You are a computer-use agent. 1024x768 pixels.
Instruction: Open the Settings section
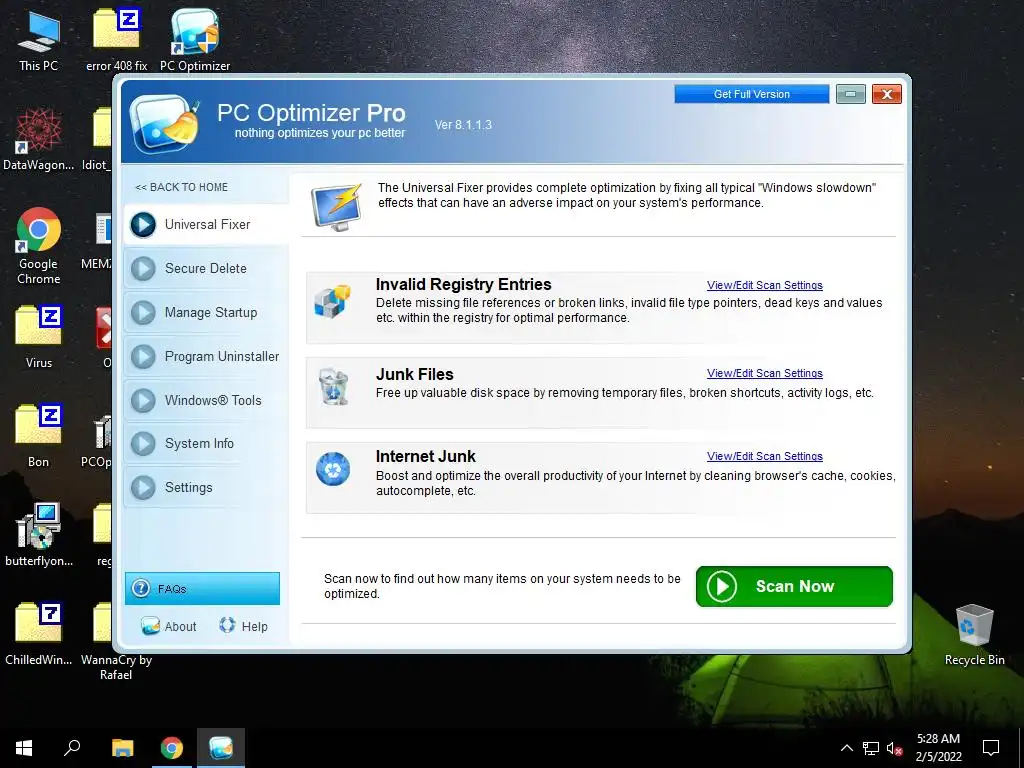point(206,487)
